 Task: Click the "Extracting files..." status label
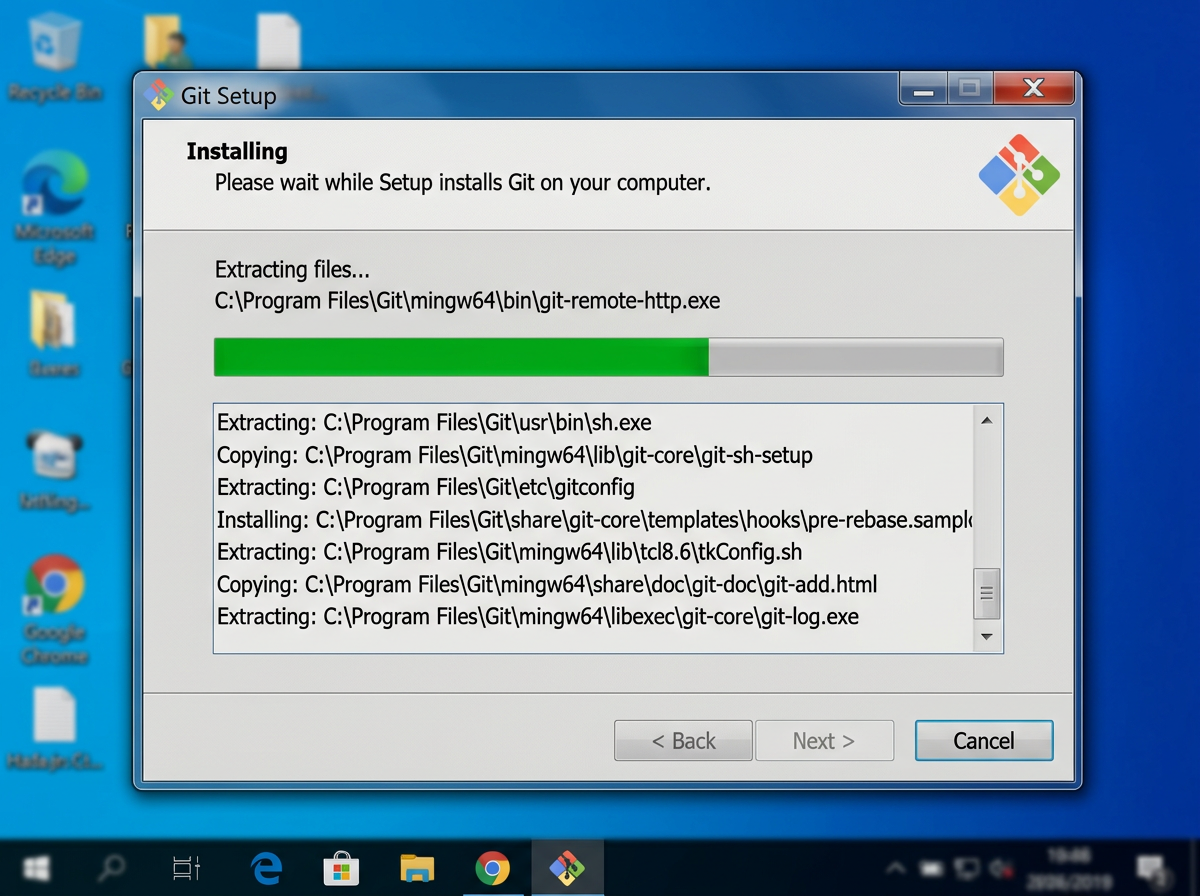(292, 270)
